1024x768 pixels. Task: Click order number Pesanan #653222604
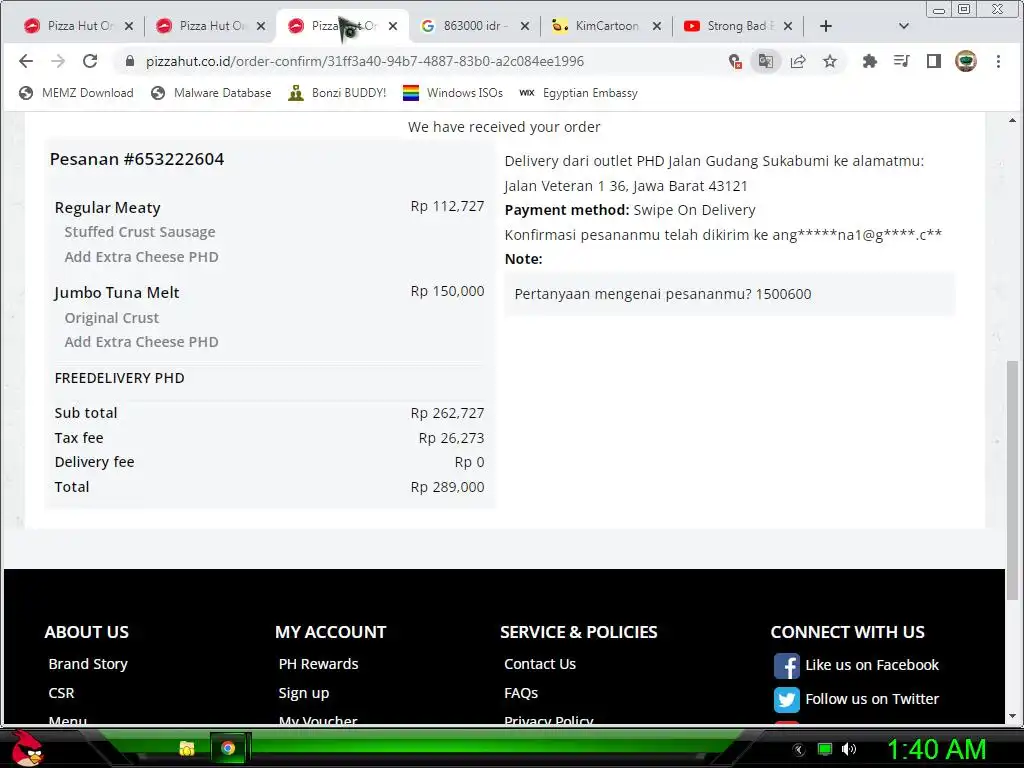pos(137,159)
